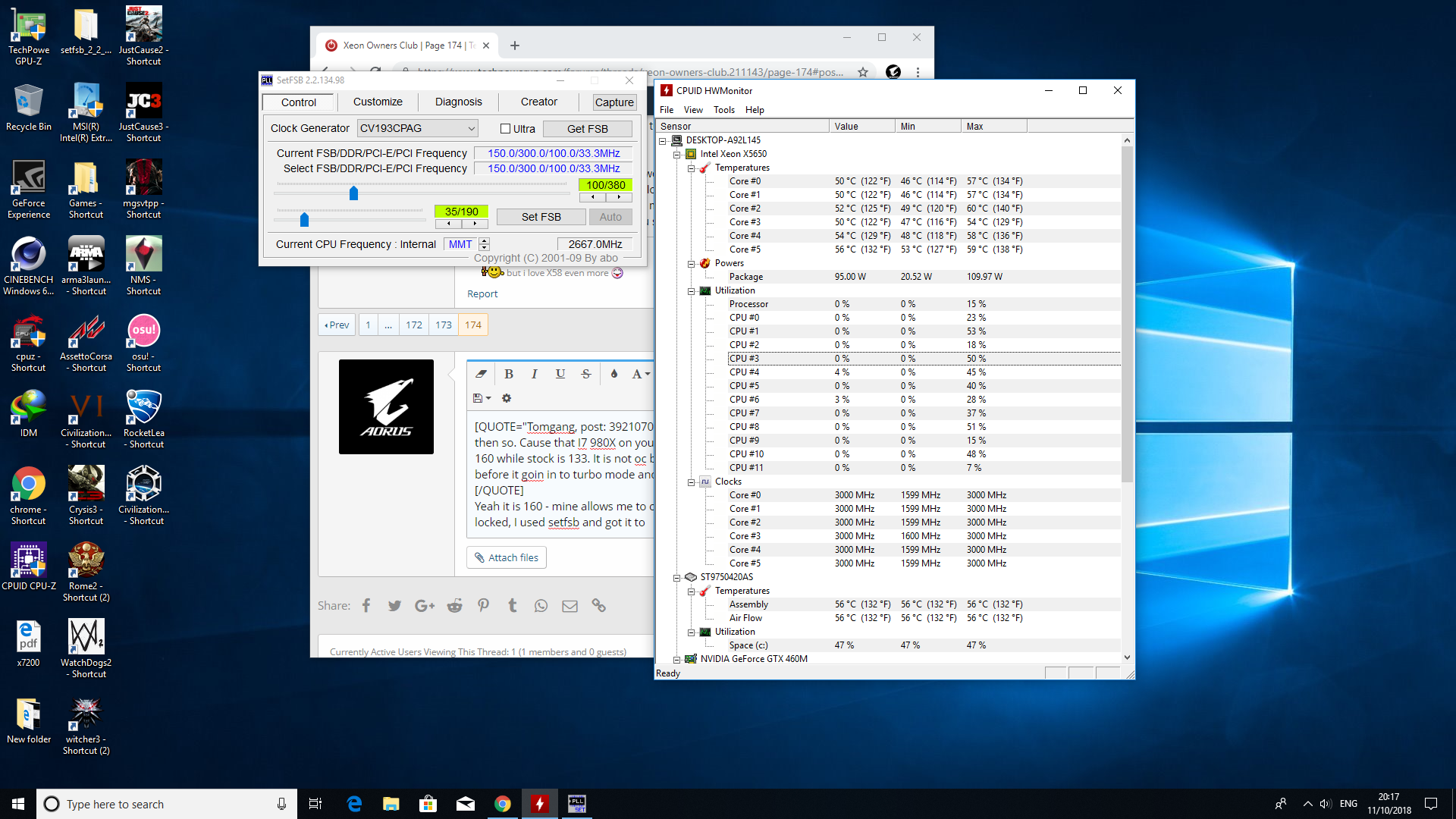Open the IDM desktop icon

click(29, 413)
